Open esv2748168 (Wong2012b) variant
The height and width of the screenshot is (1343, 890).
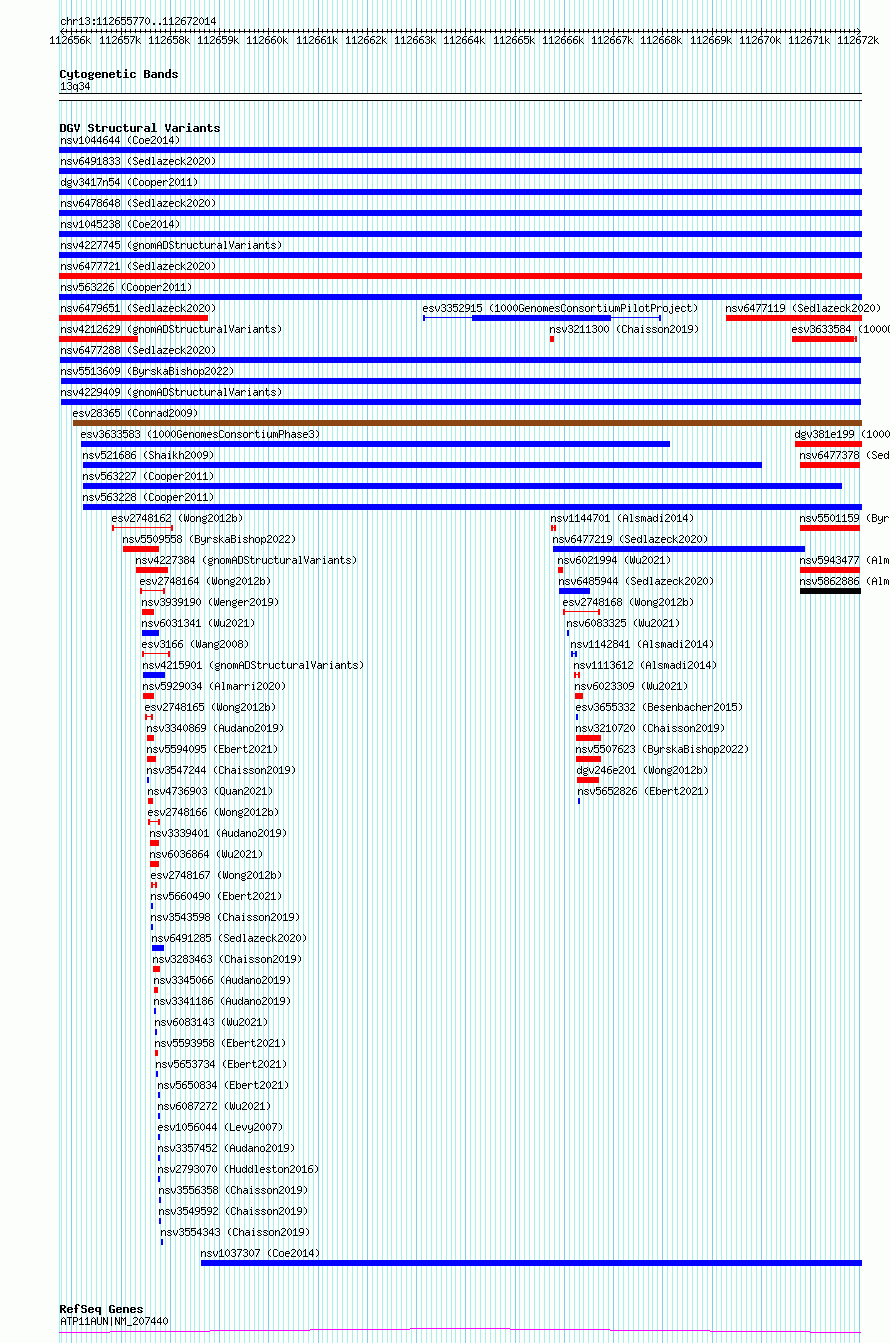pos(628,602)
